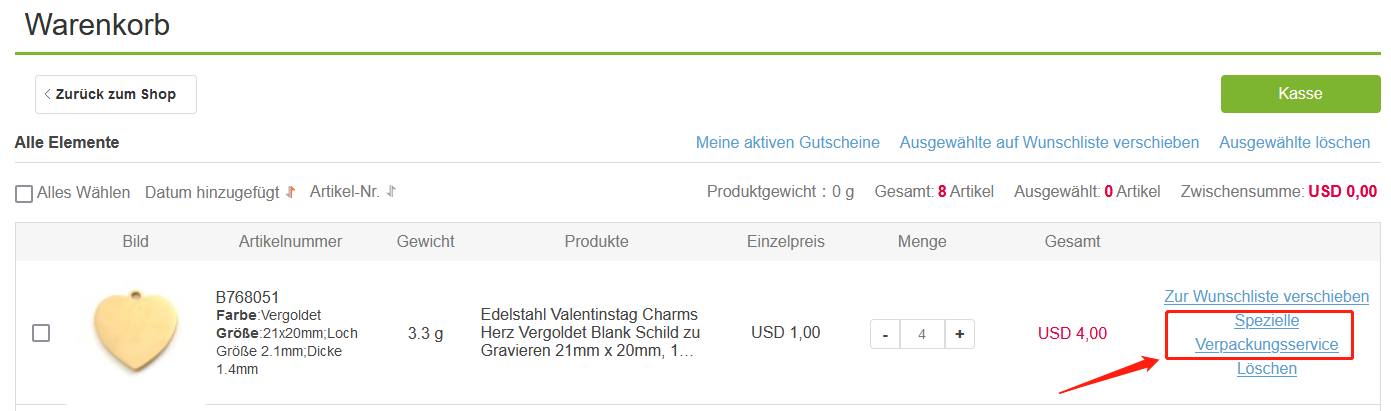The height and width of the screenshot is (411, 1391).
Task: Click the sort arrows next to Datum hinzugefügt
Action: (291, 192)
